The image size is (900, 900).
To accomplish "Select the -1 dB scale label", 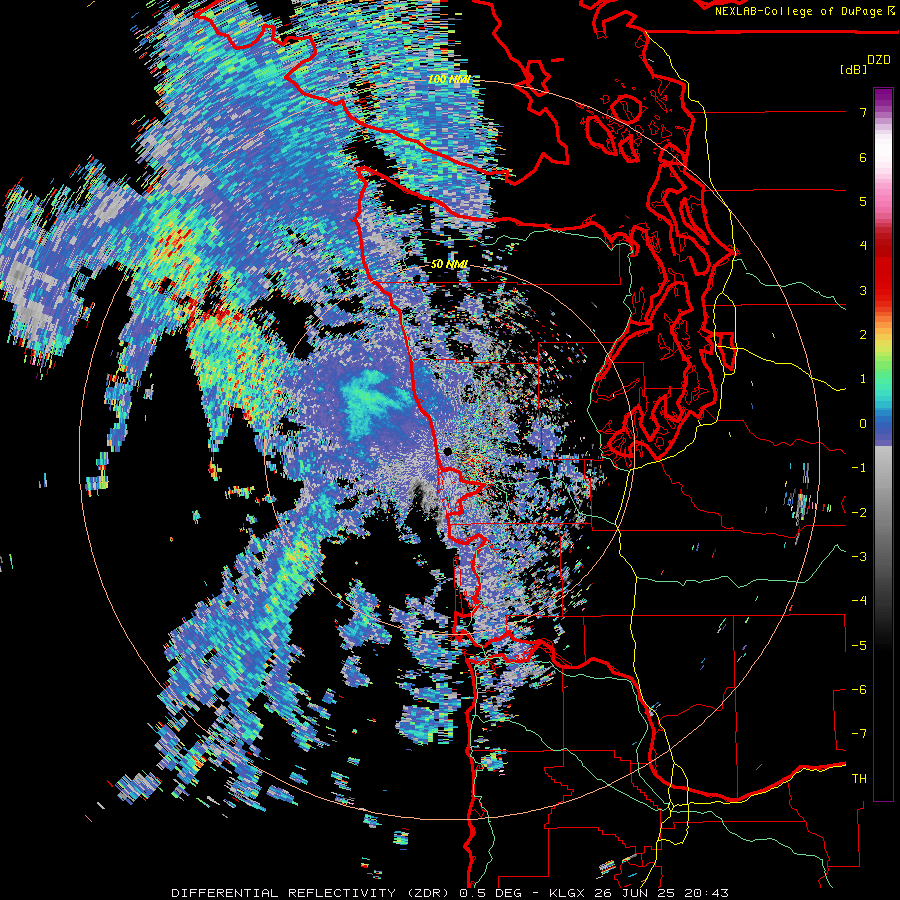I will (x=859, y=468).
